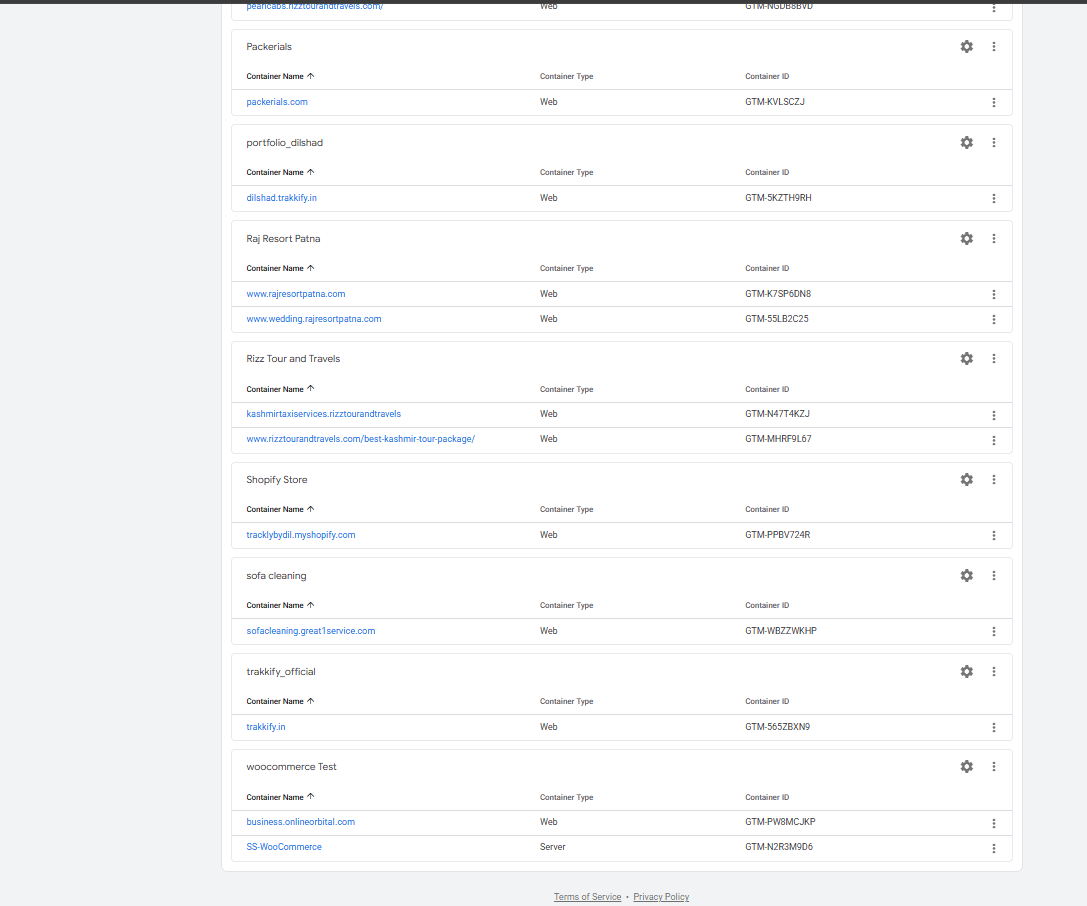The image size is (1087, 906).
Task: Open more options for sofa cleaning account
Action: (x=993, y=575)
